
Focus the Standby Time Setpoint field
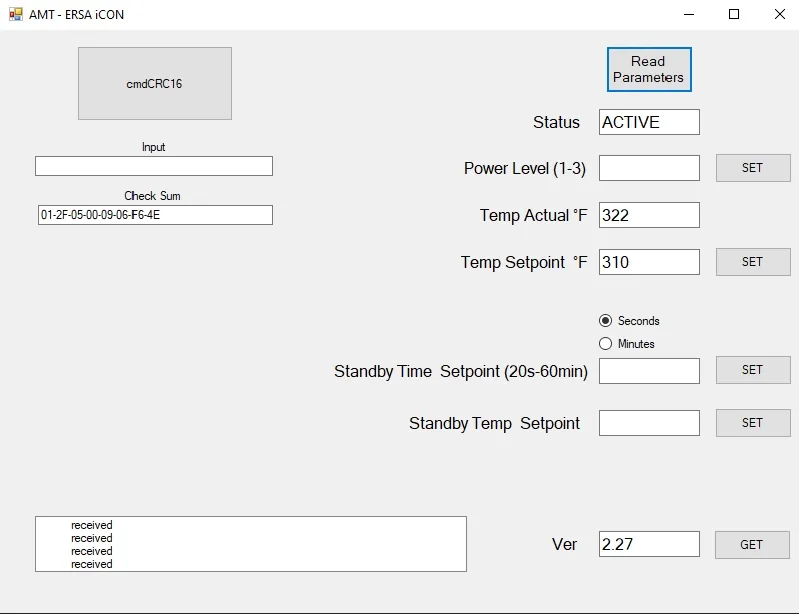point(649,371)
